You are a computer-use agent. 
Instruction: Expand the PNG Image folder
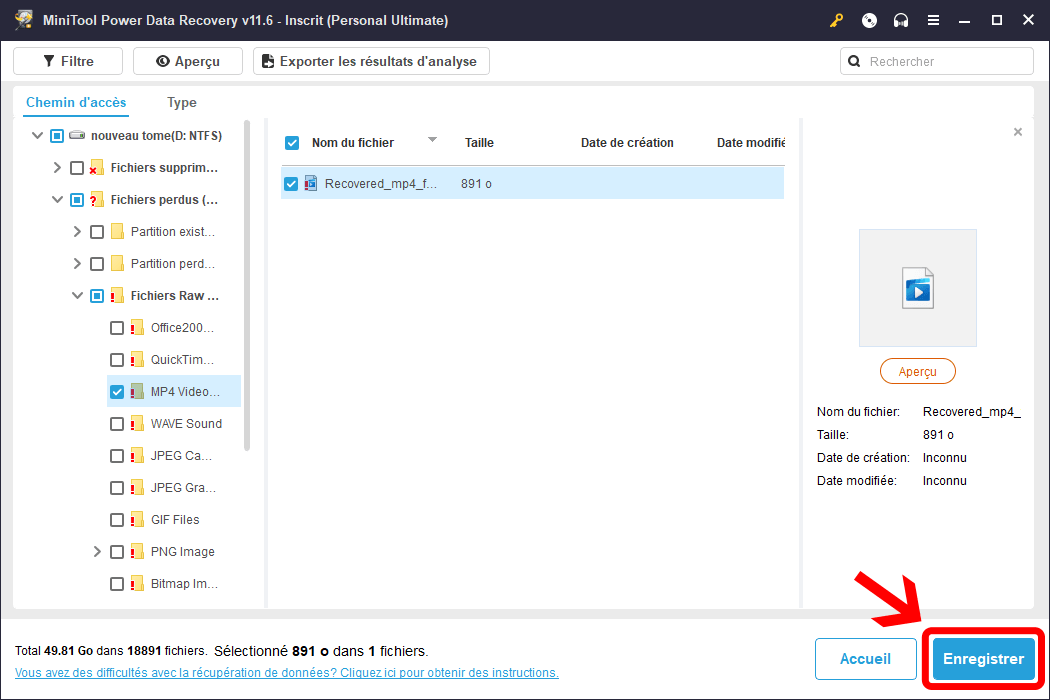(x=97, y=552)
